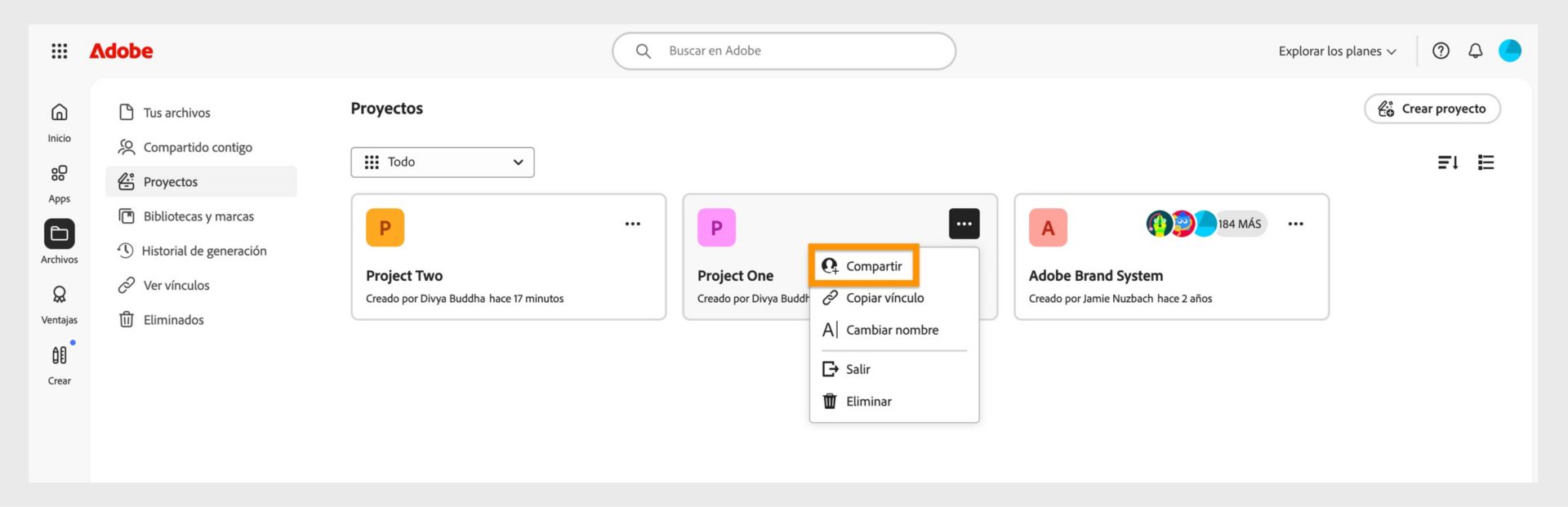Viewport: 1568px width, 507px height.
Task: Expand Explorar los planes dropdown
Action: [x=1338, y=51]
